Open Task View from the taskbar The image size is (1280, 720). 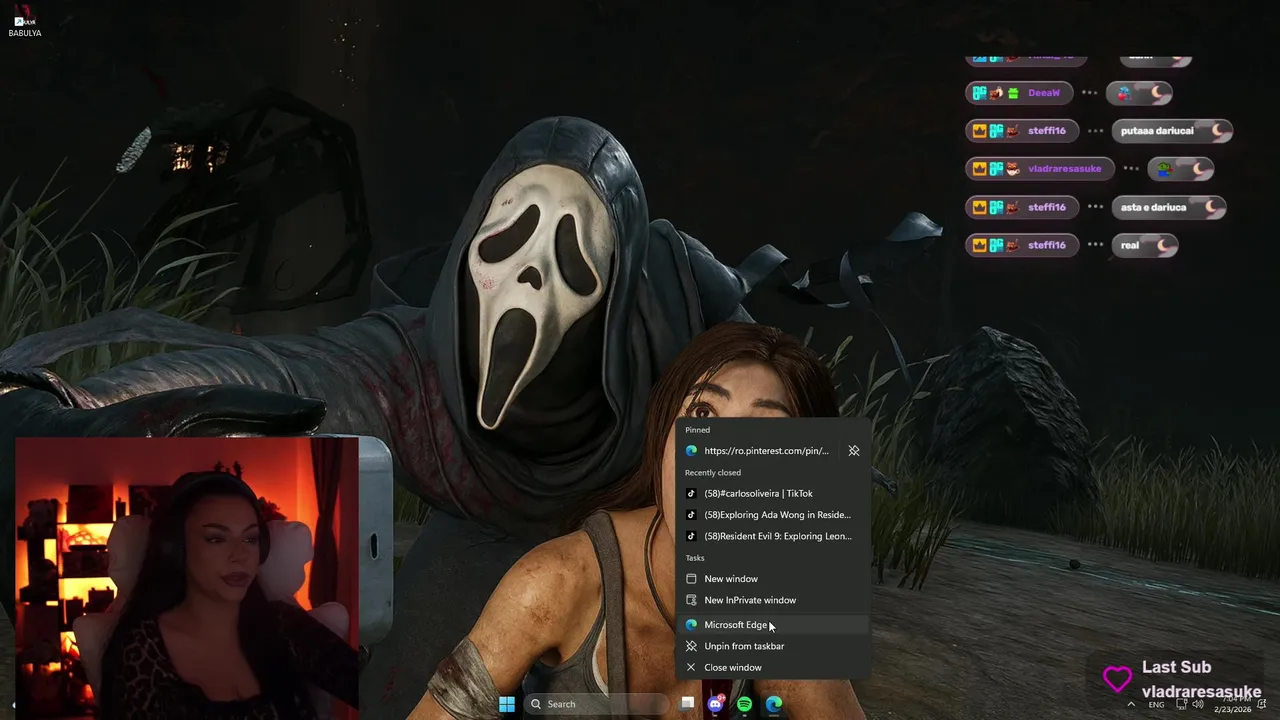(687, 704)
